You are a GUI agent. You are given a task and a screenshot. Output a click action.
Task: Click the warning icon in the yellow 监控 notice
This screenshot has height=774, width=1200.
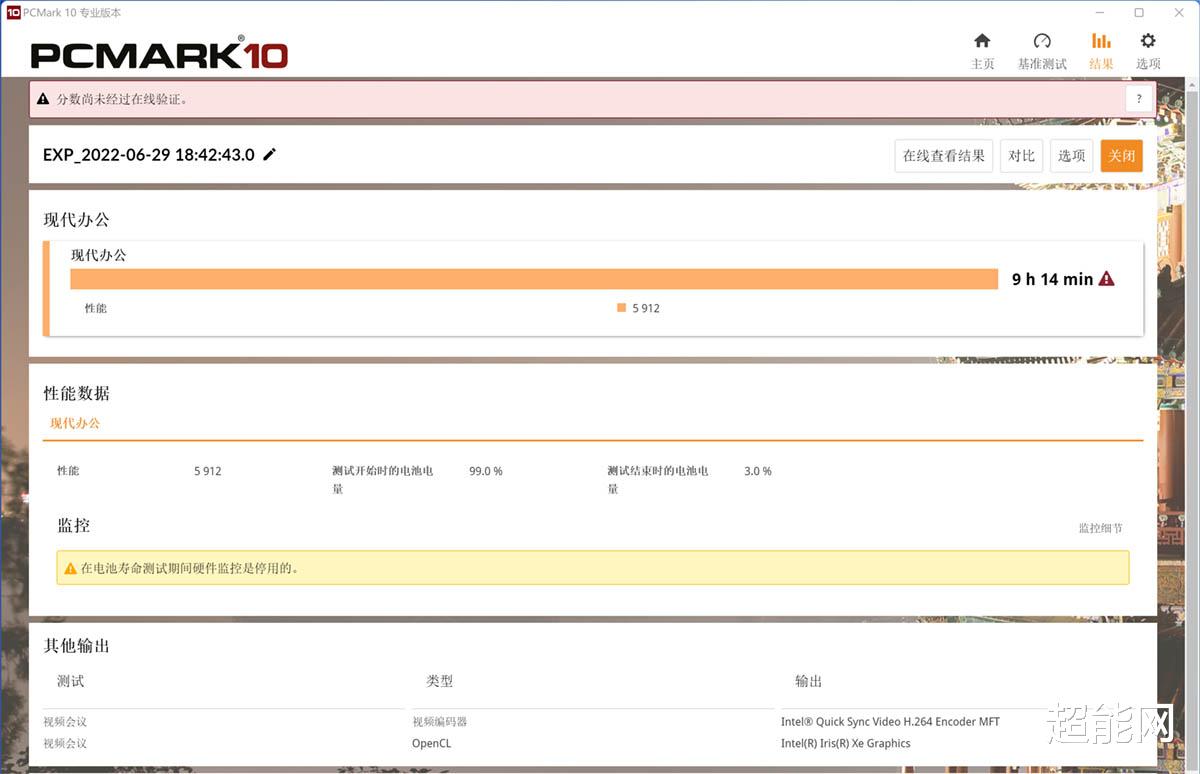70,567
